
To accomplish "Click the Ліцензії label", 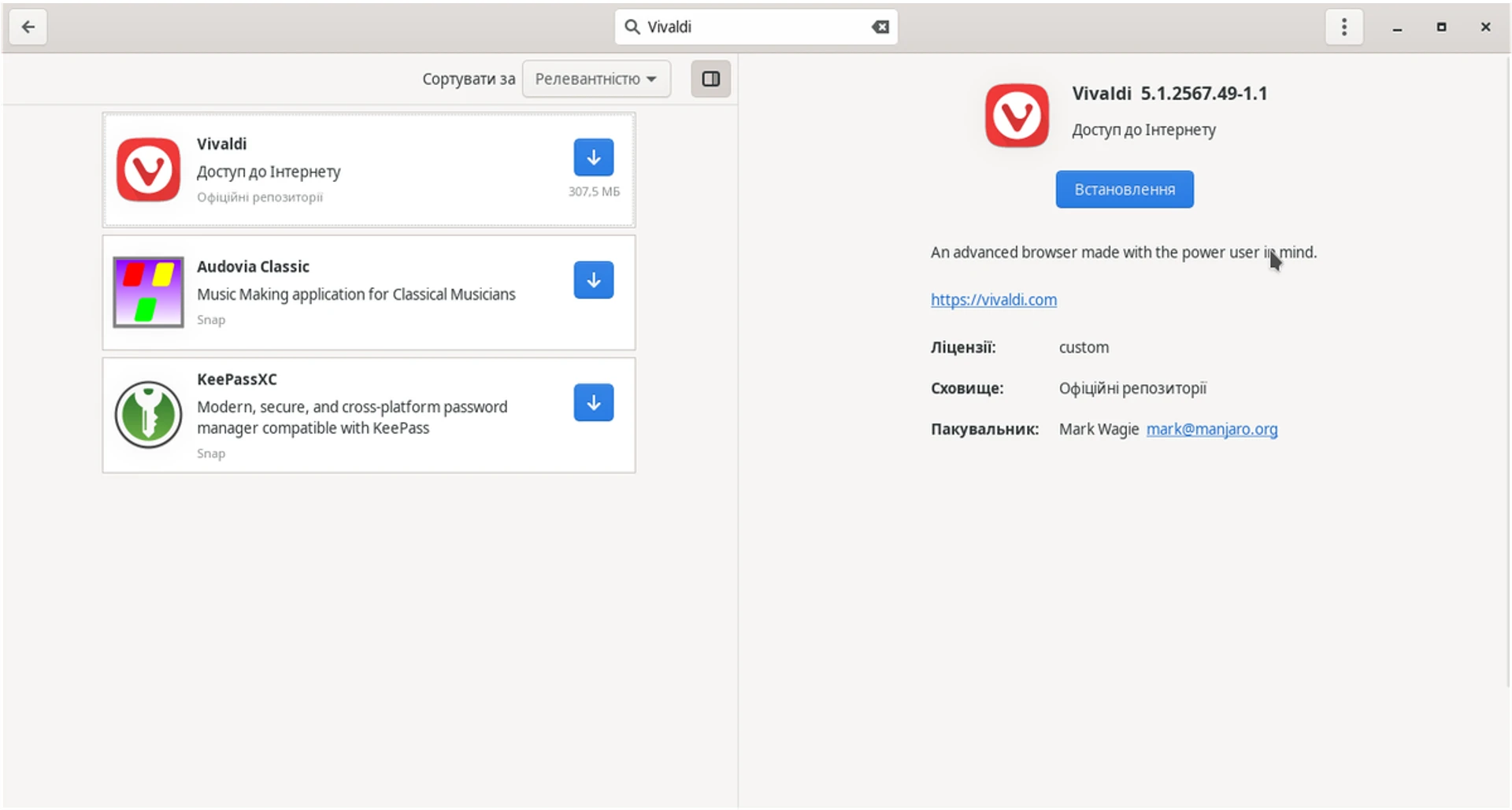I will point(963,347).
